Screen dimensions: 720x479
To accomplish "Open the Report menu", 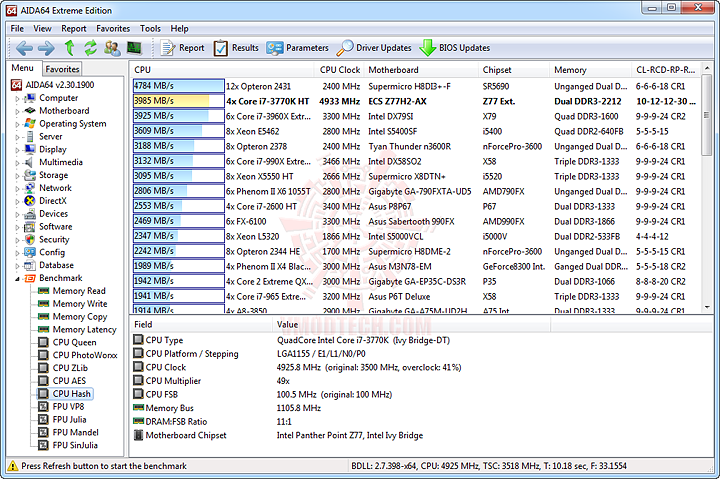I will point(73,28).
